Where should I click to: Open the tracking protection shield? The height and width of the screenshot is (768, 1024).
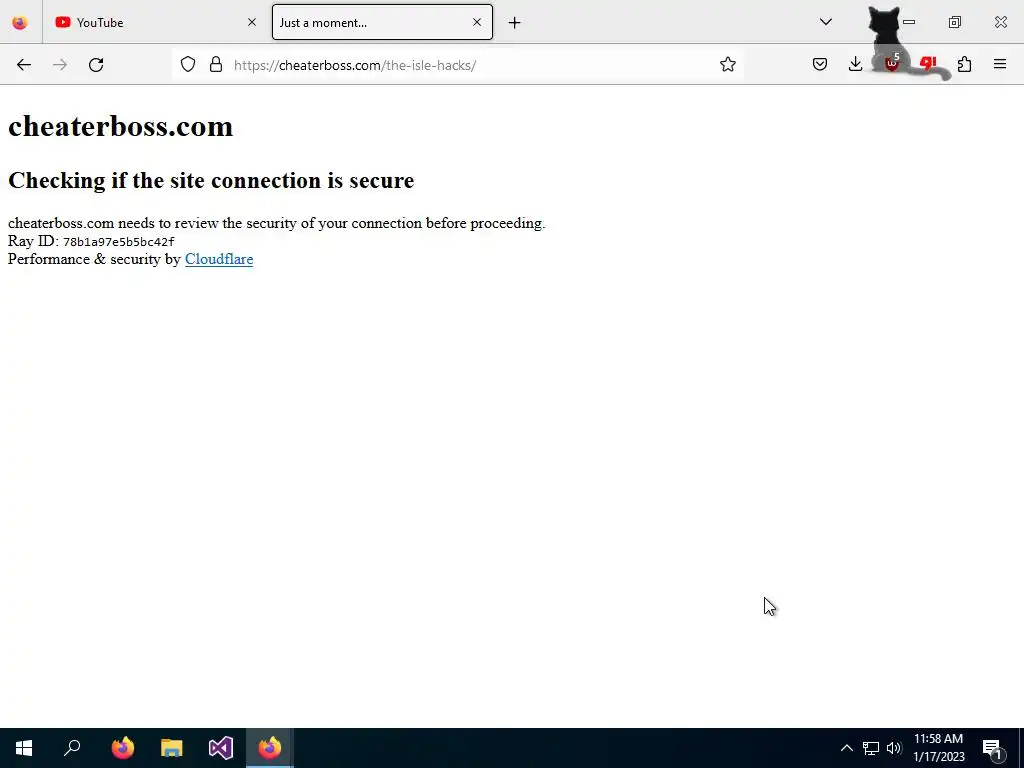tap(188, 65)
